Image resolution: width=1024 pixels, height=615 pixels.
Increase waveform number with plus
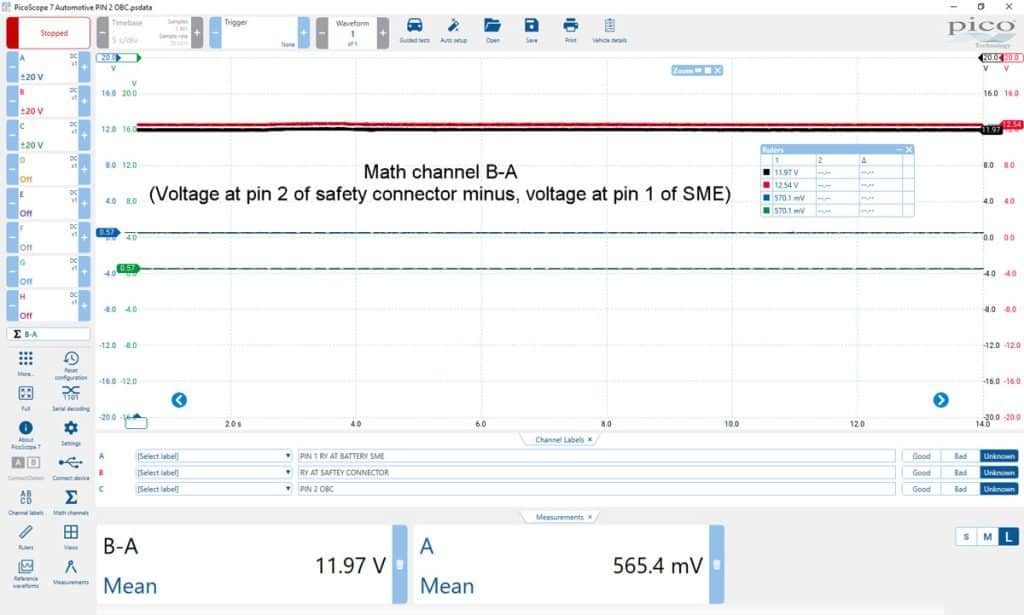tap(383, 33)
